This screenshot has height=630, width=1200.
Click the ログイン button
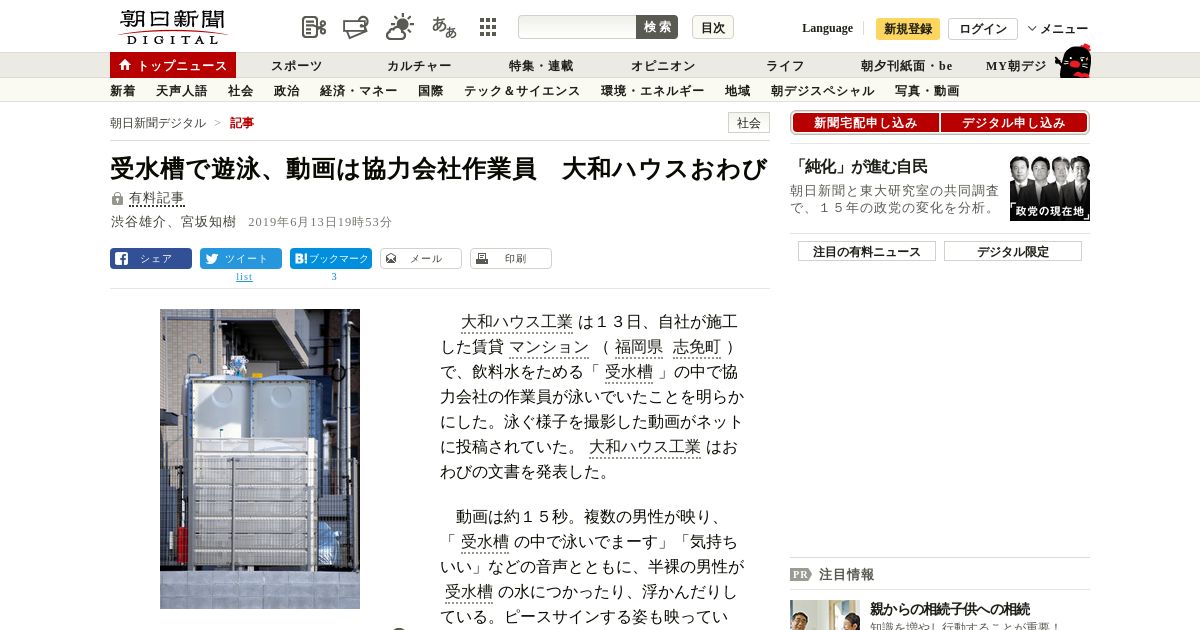tap(983, 28)
